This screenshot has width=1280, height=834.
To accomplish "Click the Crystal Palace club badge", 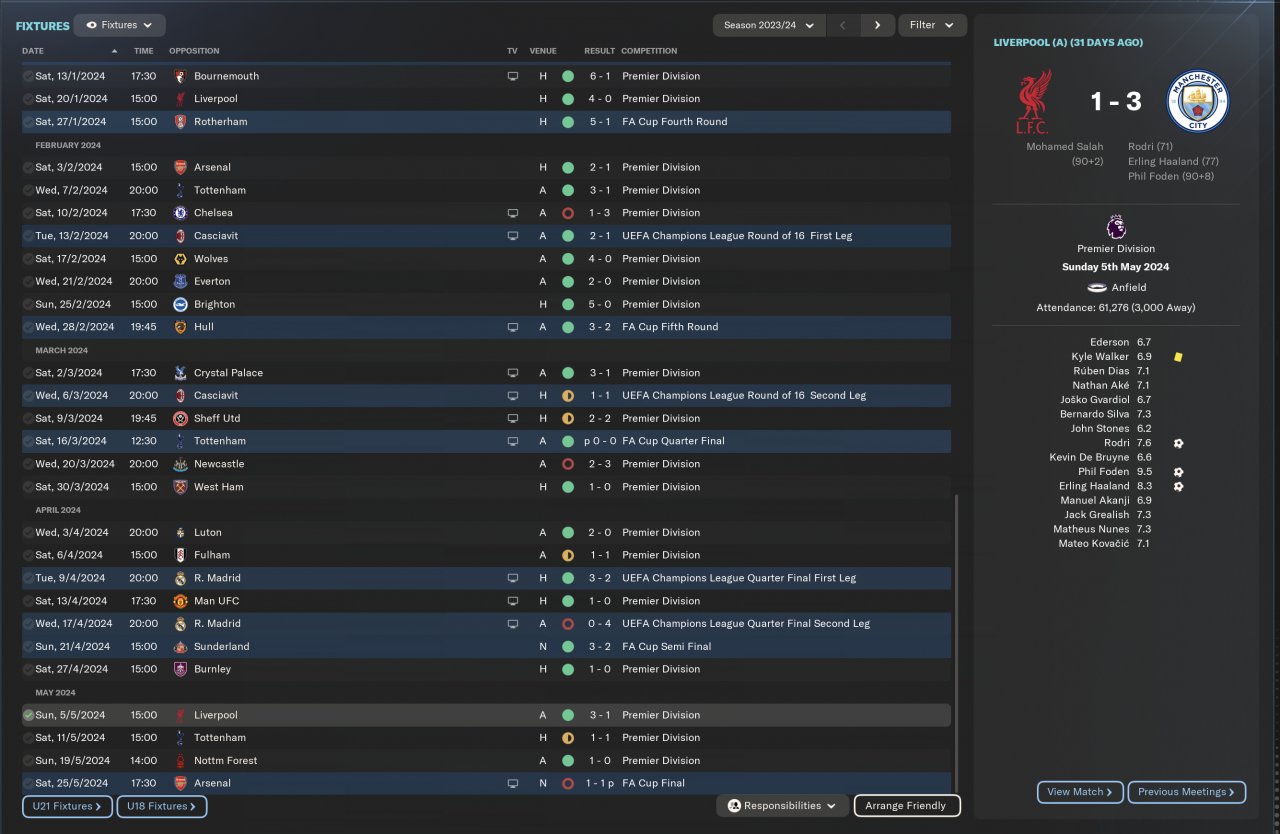I will click(x=180, y=373).
